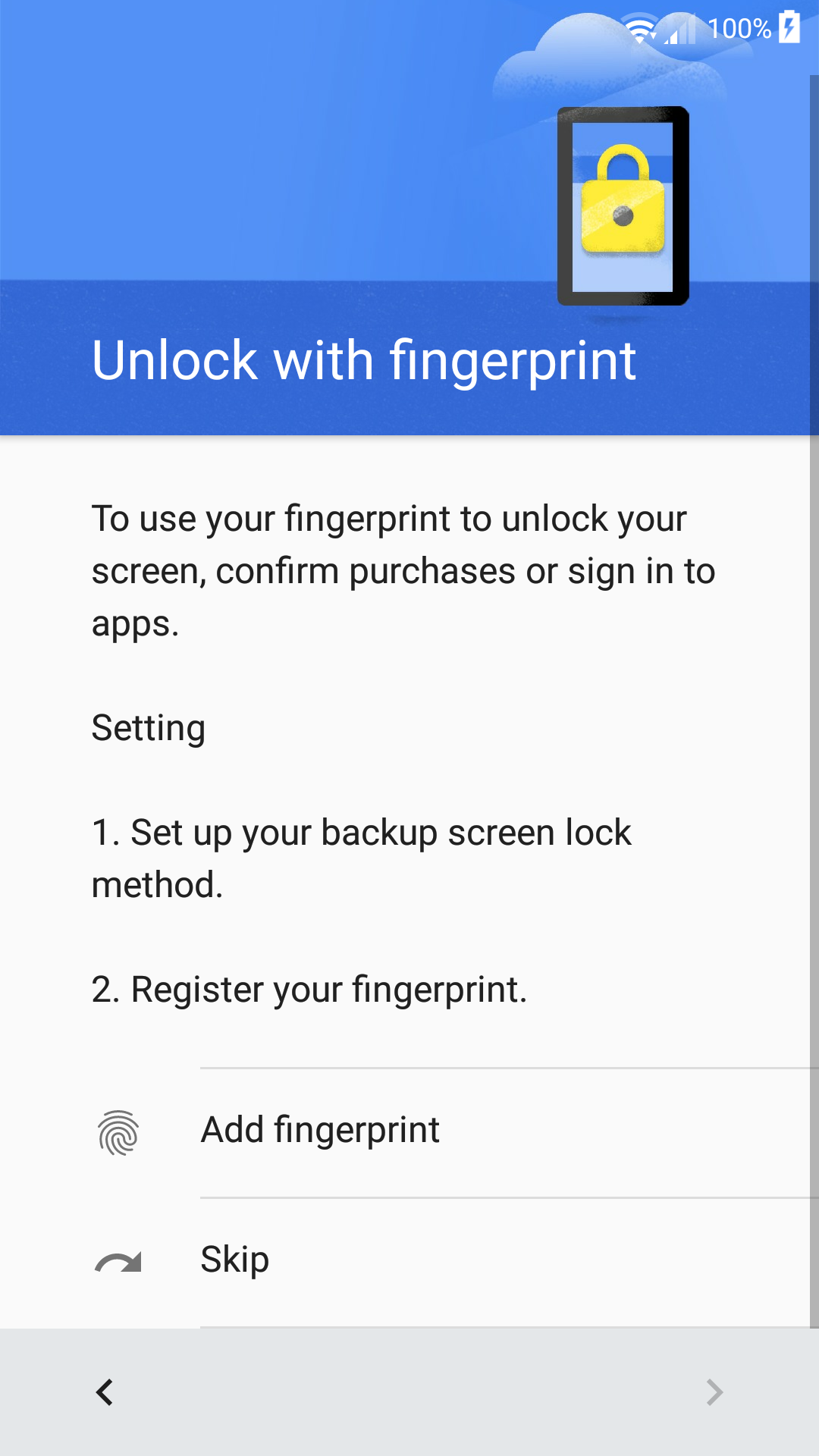
Task: Tap the phone frame illustration edge
Action: pos(564,206)
